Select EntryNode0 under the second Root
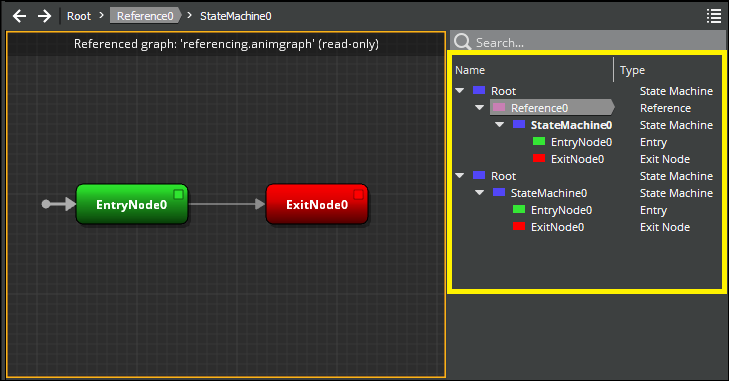 point(561,210)
